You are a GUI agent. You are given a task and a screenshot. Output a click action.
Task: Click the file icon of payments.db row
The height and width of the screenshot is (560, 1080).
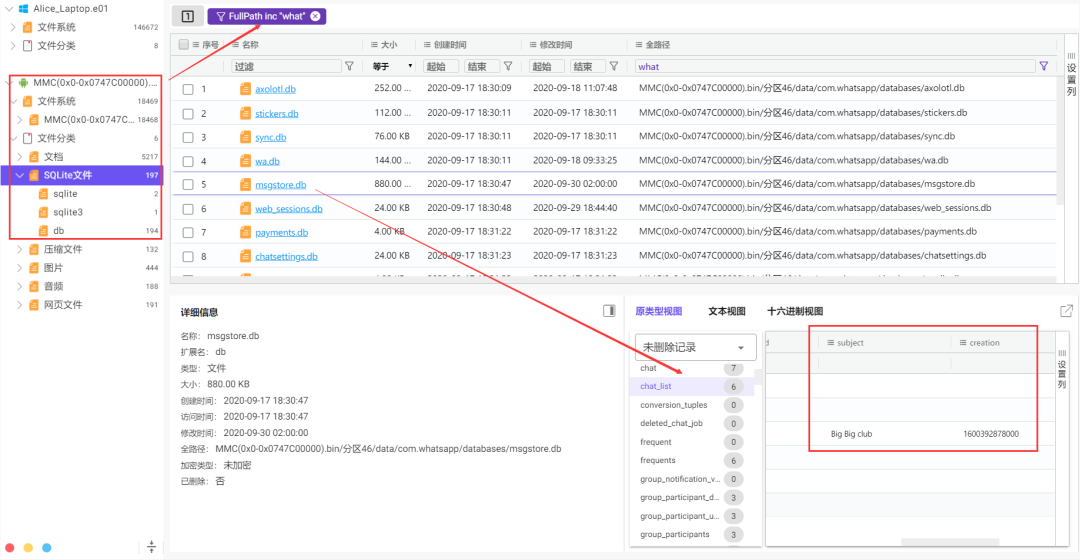pos(245,232)
